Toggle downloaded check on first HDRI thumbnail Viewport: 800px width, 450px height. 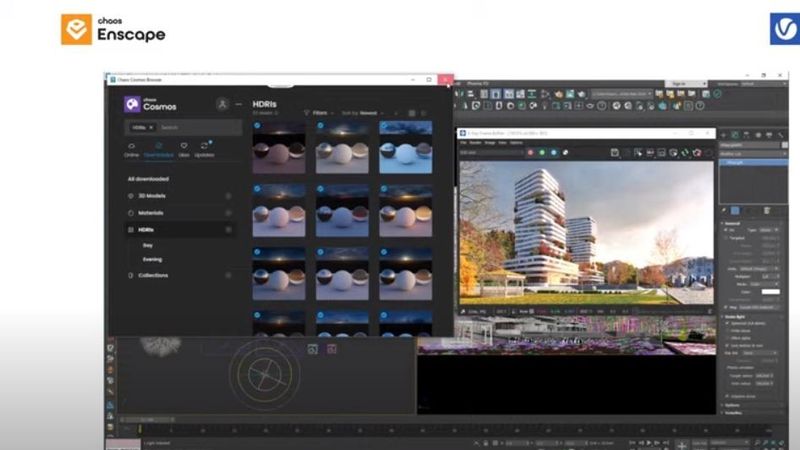click(x=257, y=126)
